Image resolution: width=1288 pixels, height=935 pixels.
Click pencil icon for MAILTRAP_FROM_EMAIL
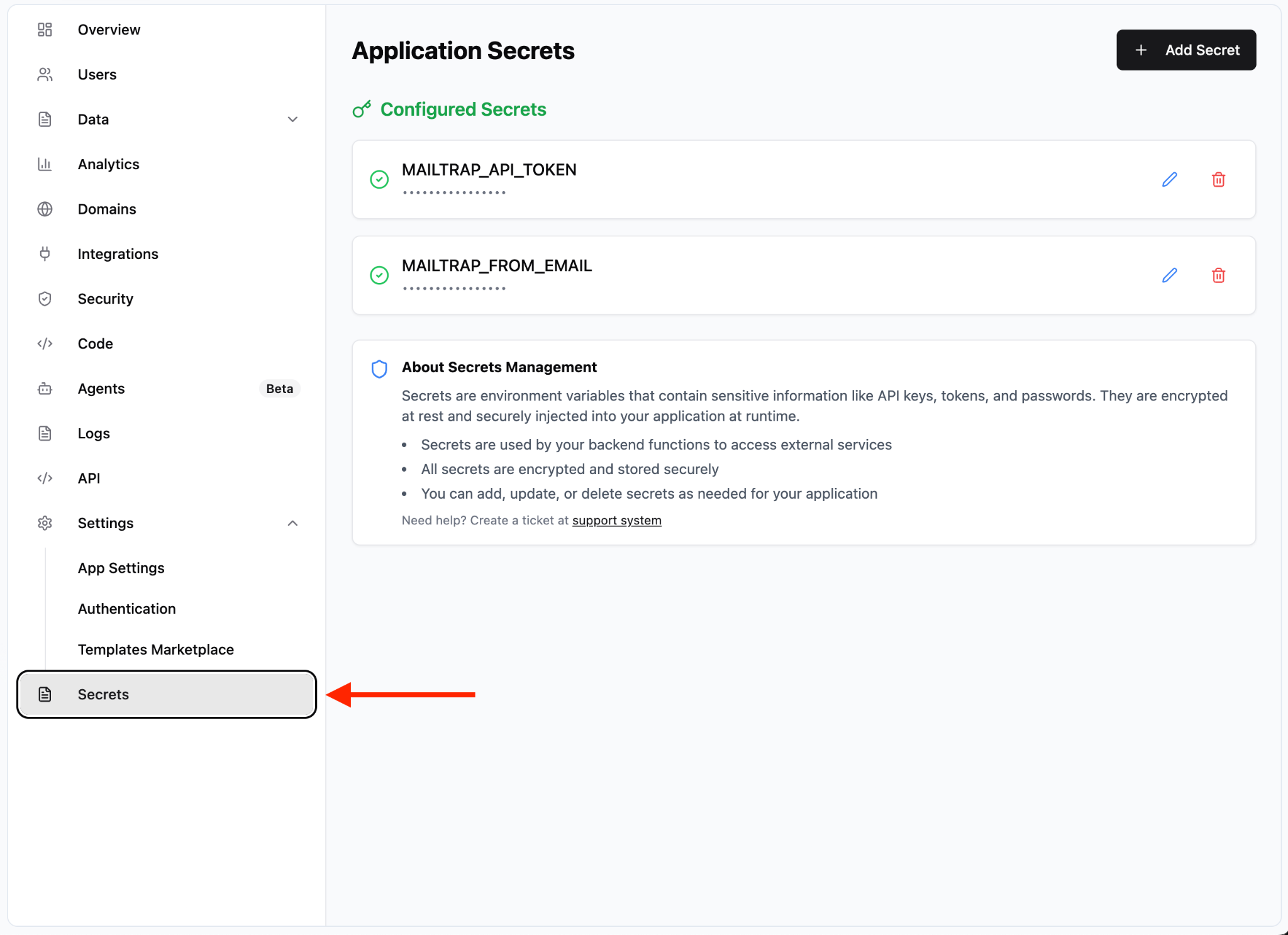tap(1169, 275)
